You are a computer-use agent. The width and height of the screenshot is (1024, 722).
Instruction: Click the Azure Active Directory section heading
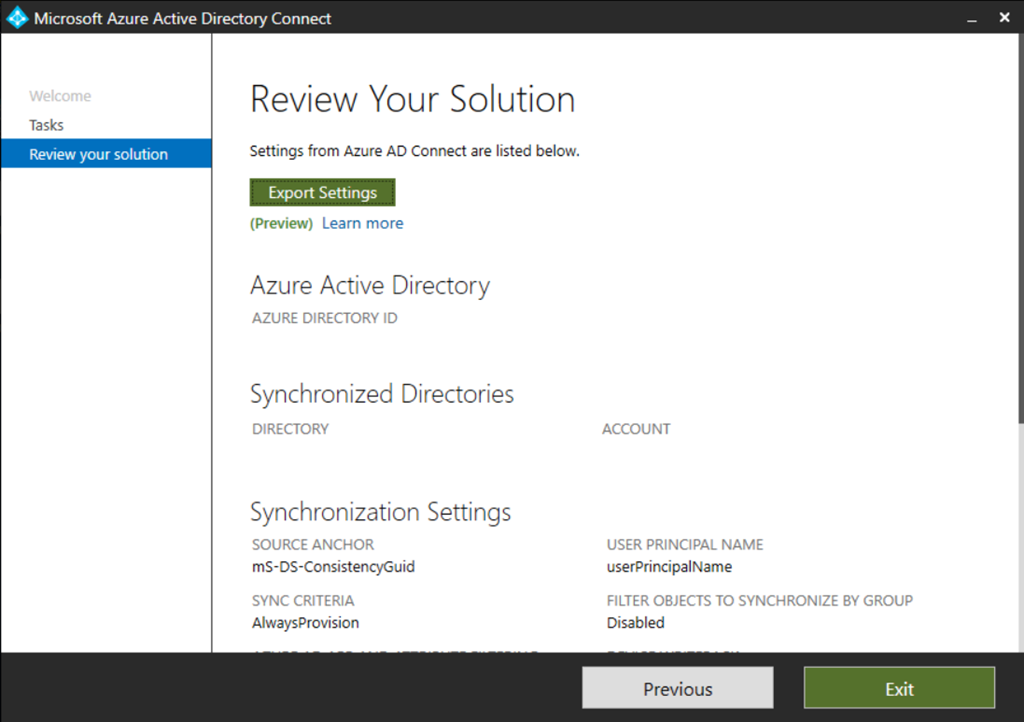369,285
